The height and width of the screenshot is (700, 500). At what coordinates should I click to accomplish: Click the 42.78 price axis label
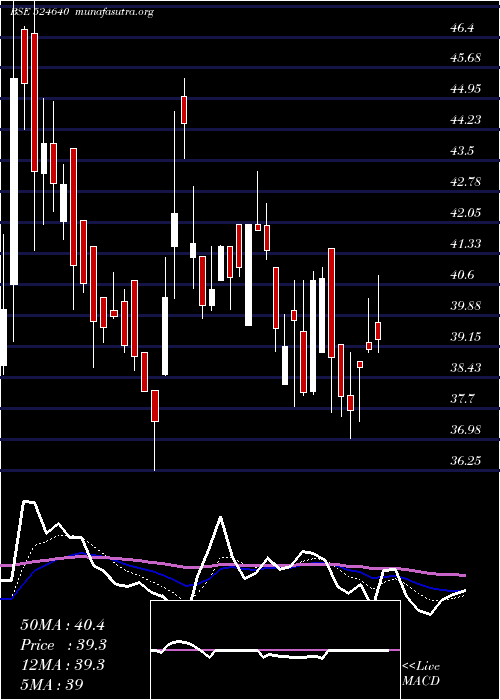tap(466, 182)
